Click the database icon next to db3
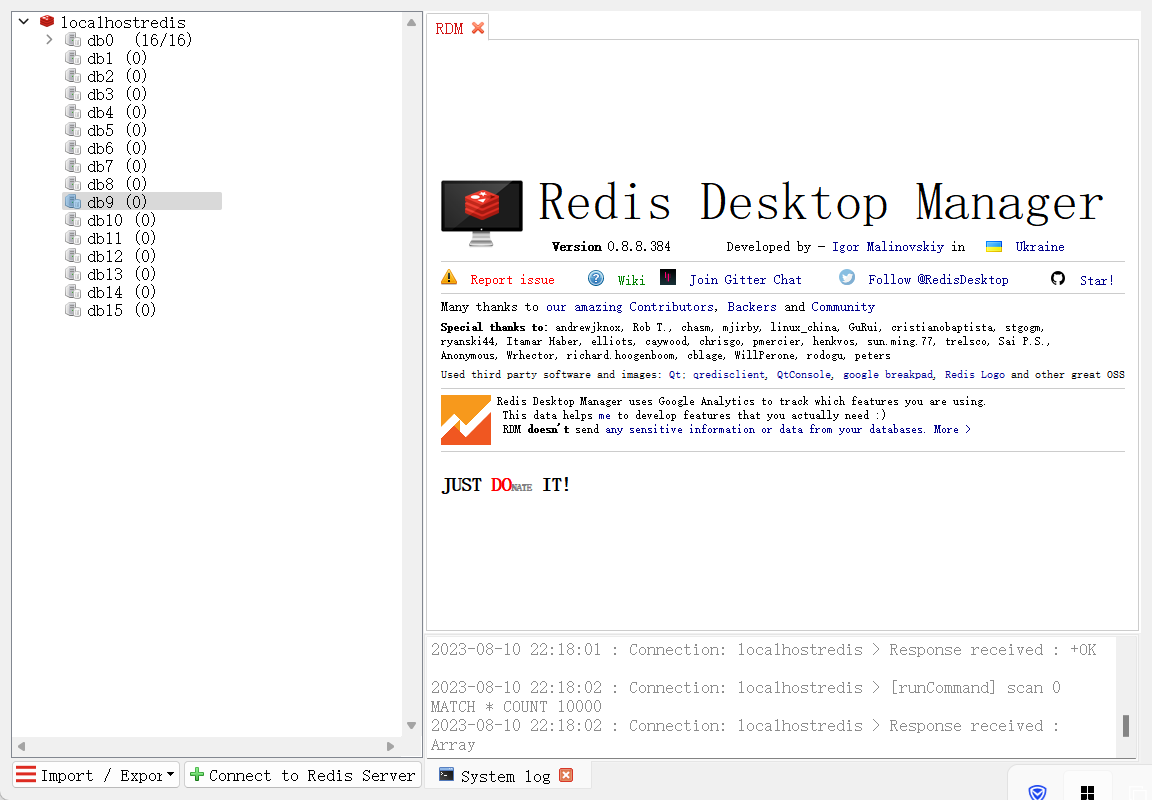This screenshot has width=1152, height=800. pos(73,93)
